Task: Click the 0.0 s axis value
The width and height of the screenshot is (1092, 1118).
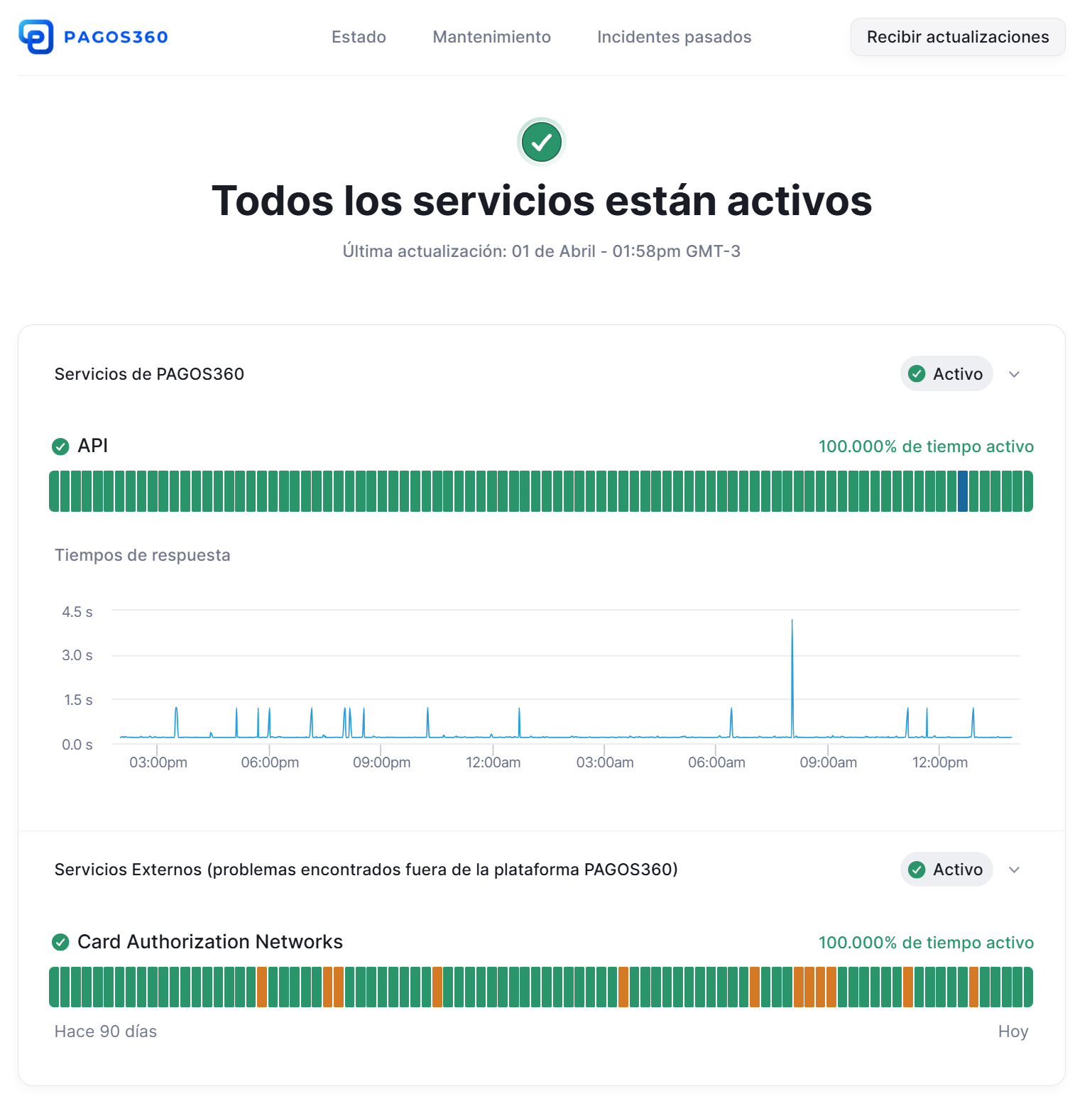Action: [77, 745]
